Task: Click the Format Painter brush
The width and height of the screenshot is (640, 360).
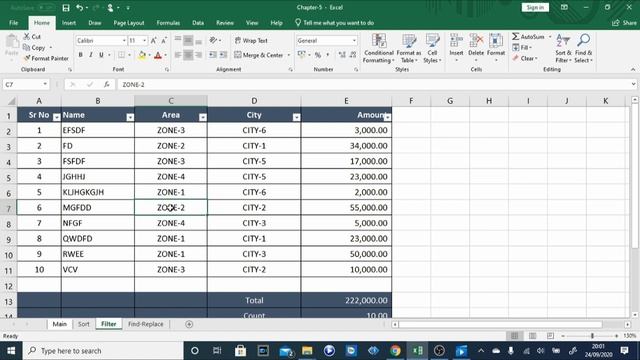Action: point(46,58)
